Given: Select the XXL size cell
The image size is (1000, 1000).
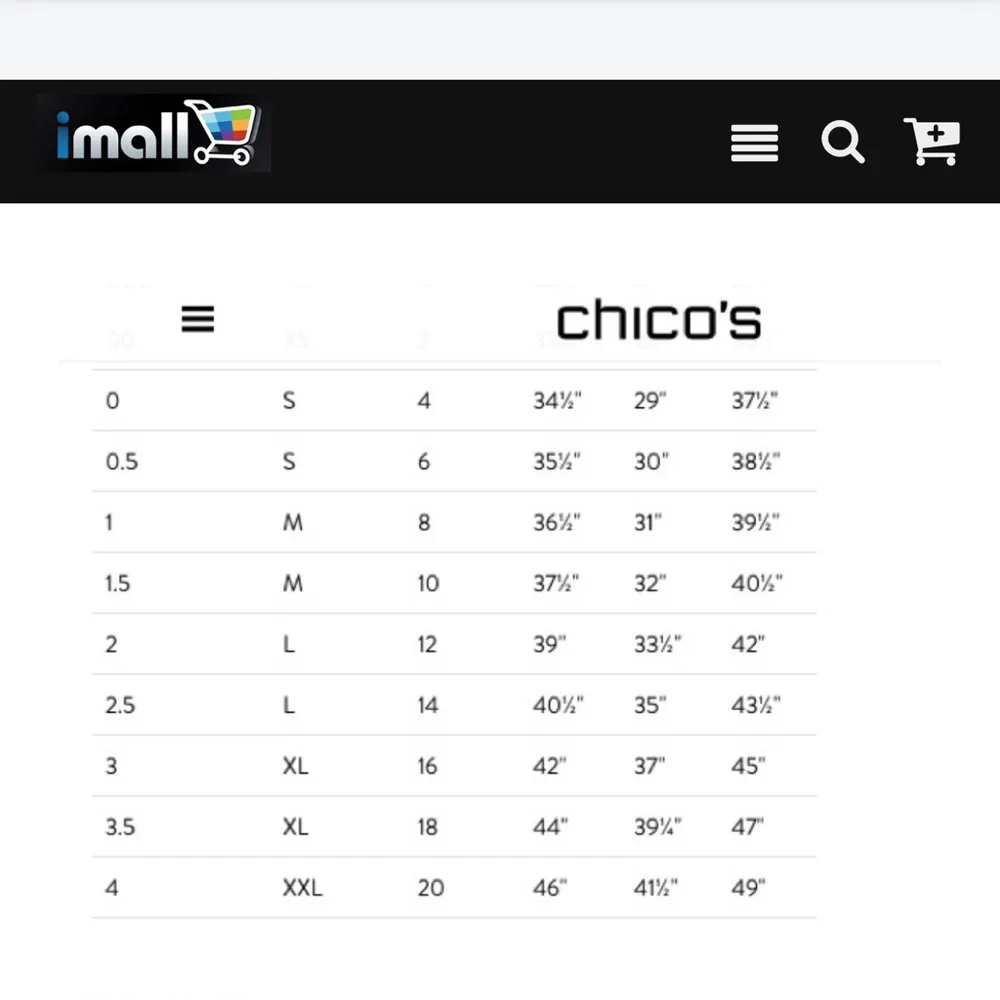Looking at the screenshot, I should [x=302, y=887].
